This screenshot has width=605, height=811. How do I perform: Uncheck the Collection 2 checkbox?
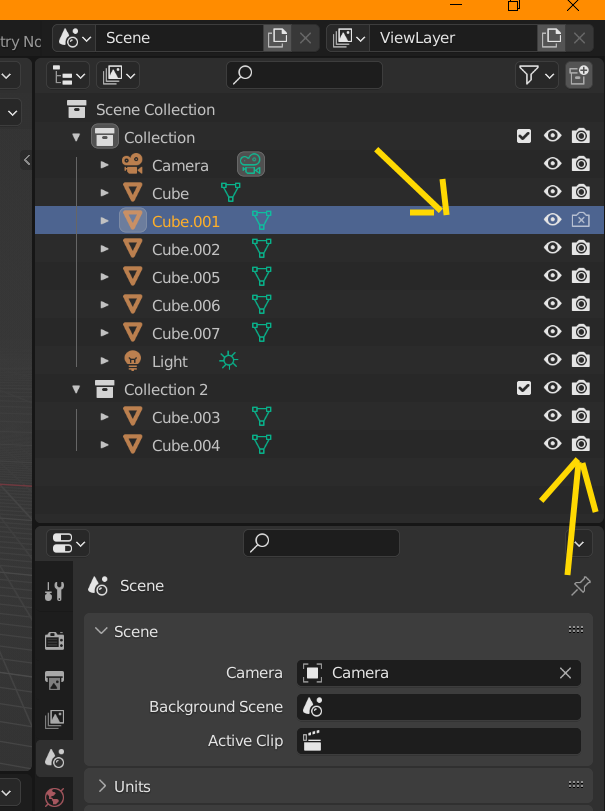(x=524, y=388)
